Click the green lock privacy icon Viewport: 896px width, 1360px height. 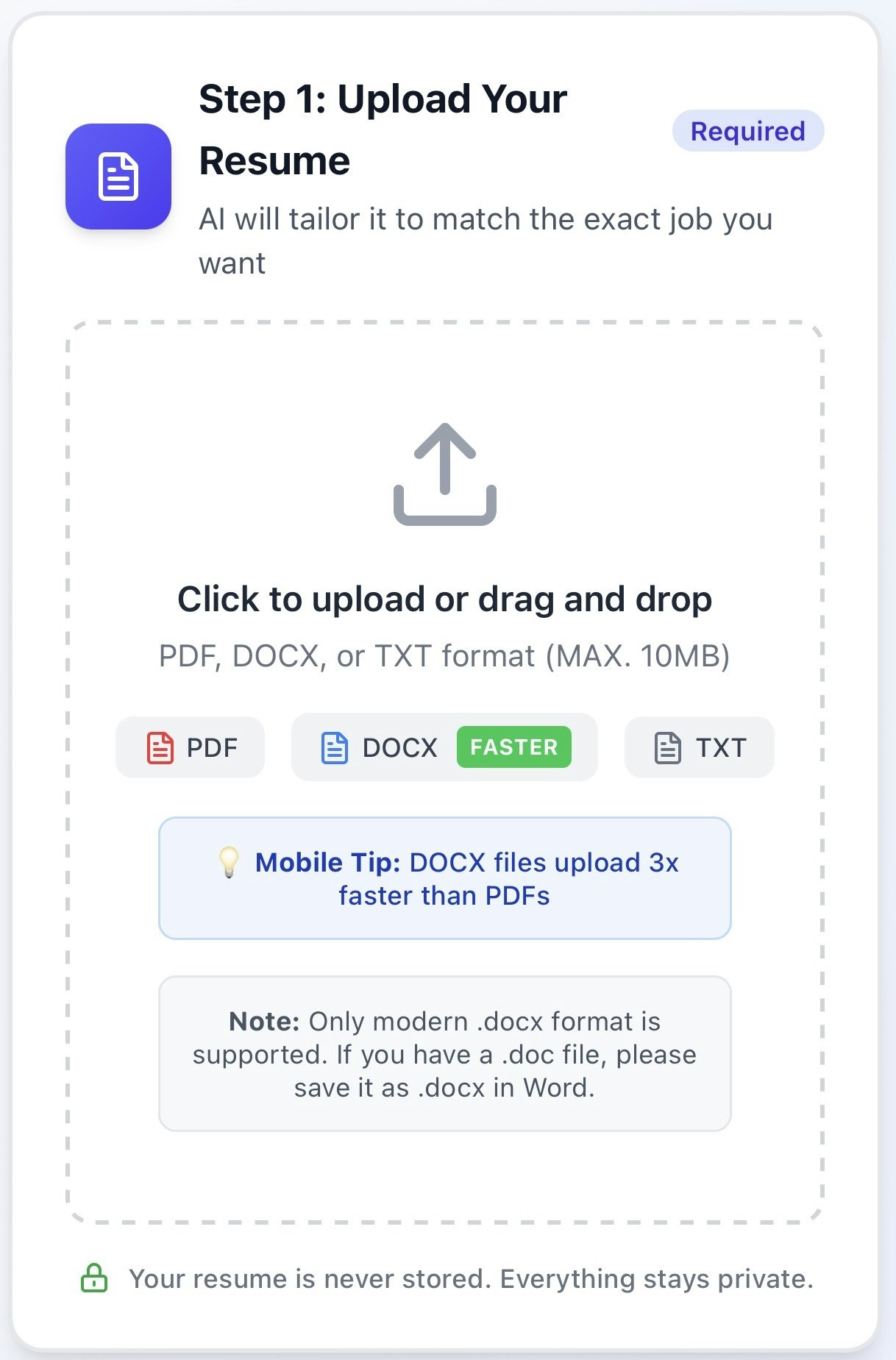(x=96, y=1278)
